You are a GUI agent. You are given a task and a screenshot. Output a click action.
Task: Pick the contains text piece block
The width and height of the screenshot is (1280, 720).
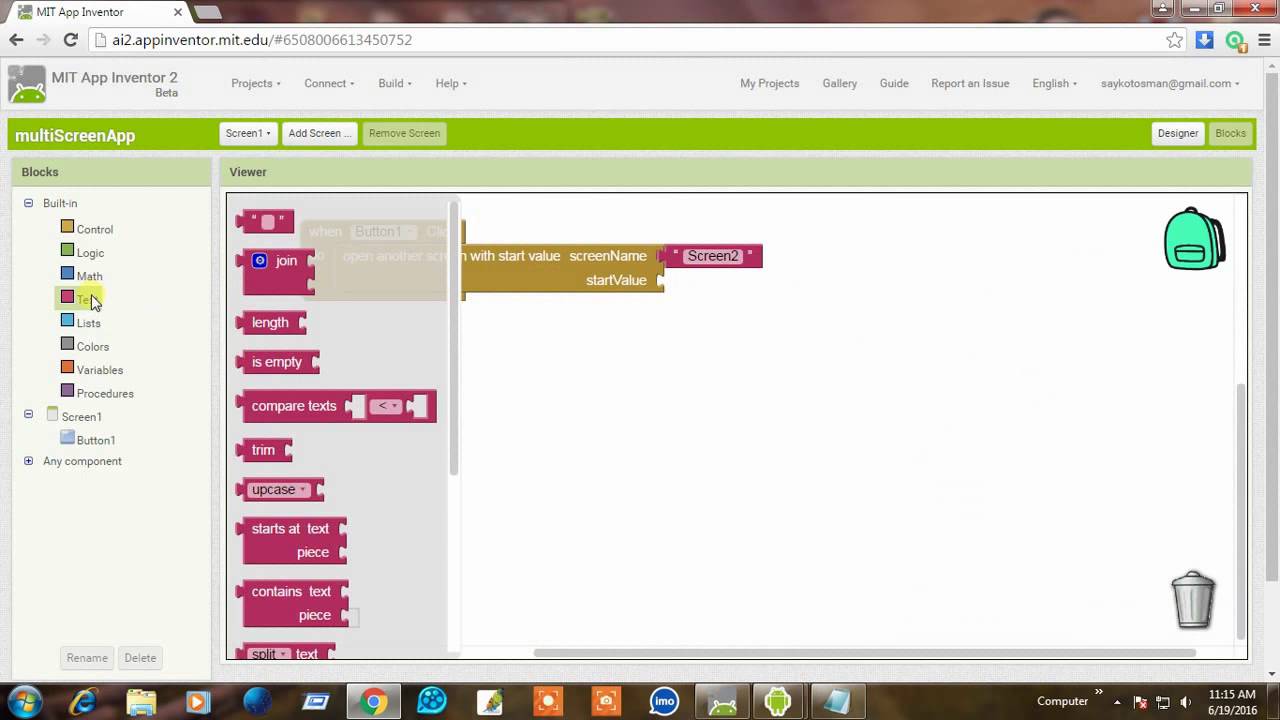[293, 603]
